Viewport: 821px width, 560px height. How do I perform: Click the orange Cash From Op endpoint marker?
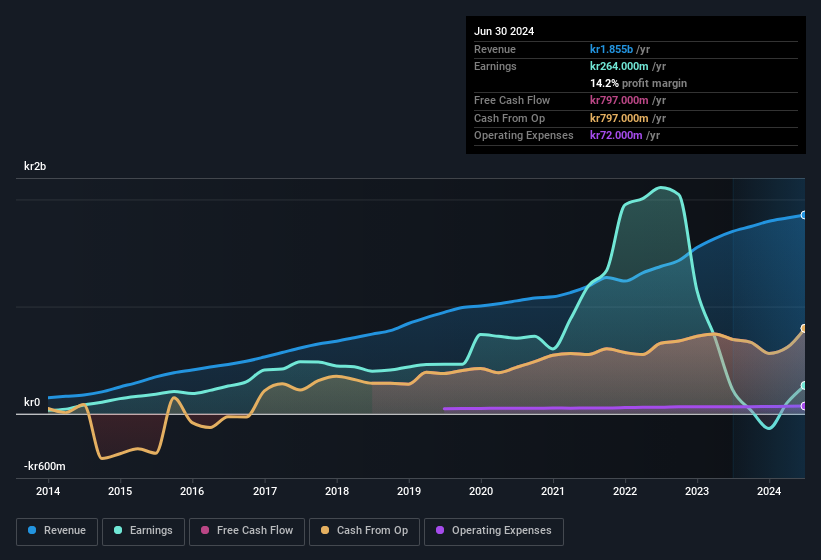click(x=804, y=329)
